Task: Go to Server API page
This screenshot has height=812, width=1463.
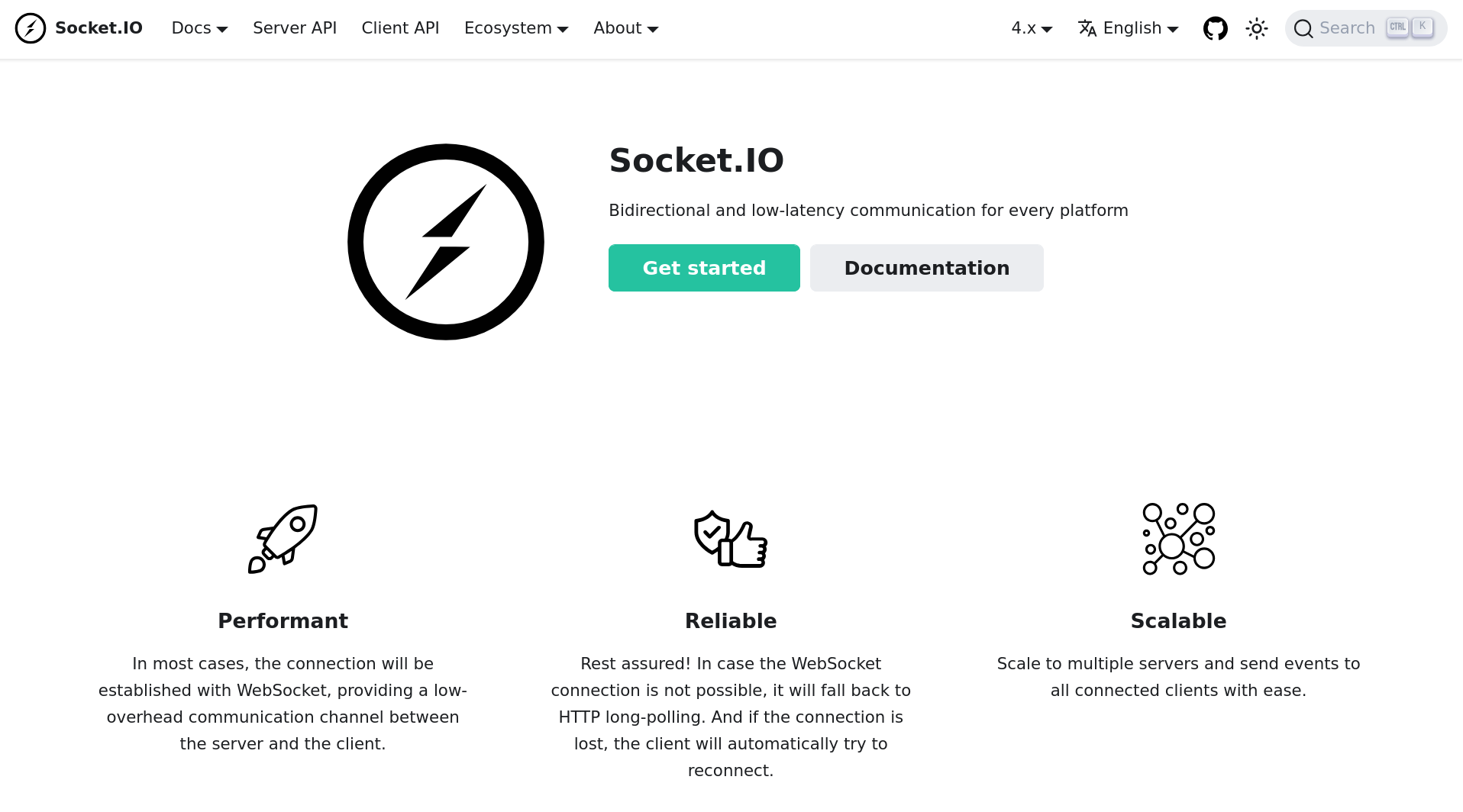Action: [x=295, y=28]
